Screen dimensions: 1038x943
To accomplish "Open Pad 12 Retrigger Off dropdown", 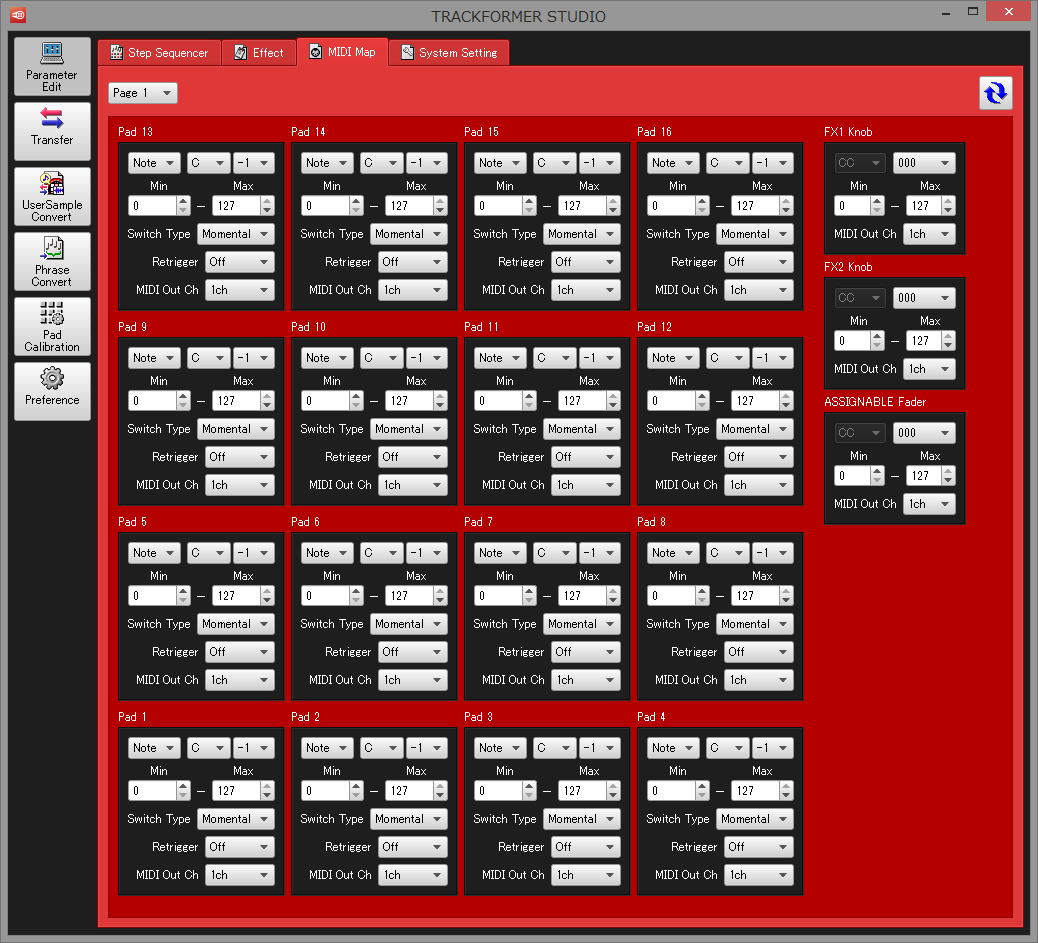I will [759, 457].
